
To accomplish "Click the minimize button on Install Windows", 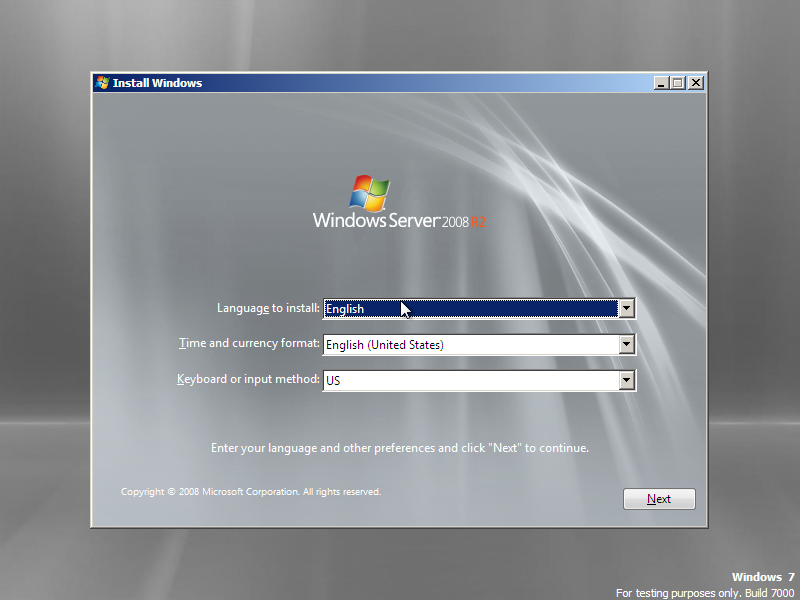I will coord(661,83).
